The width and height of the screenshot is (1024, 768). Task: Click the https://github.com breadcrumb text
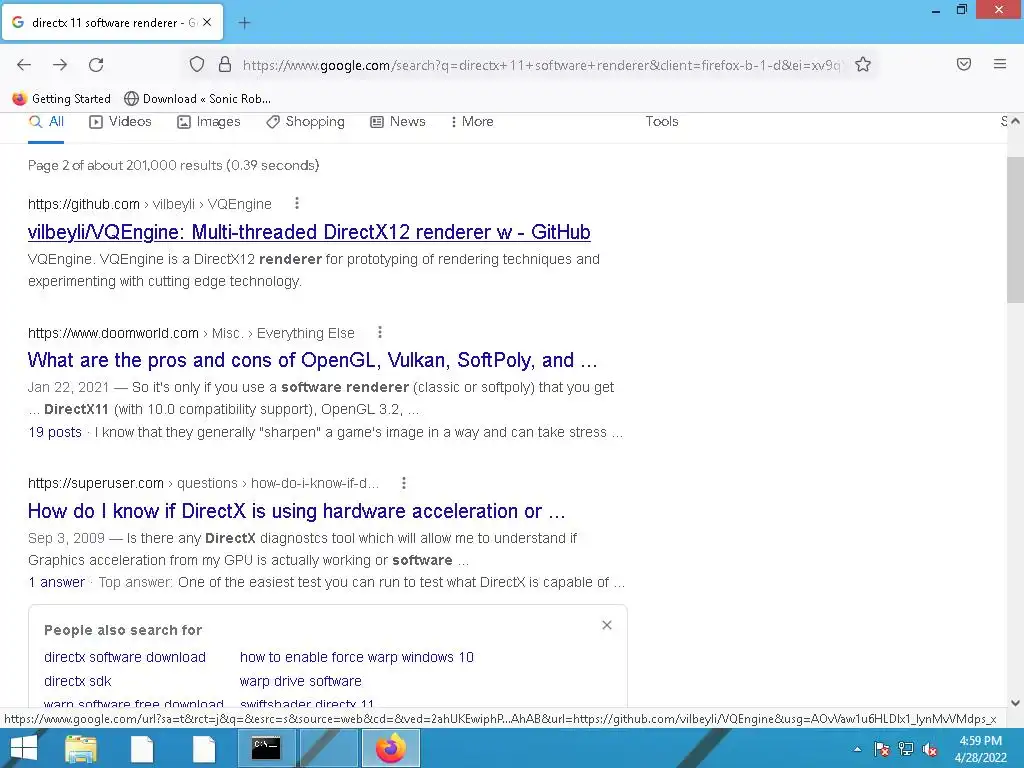pos(84,204)
